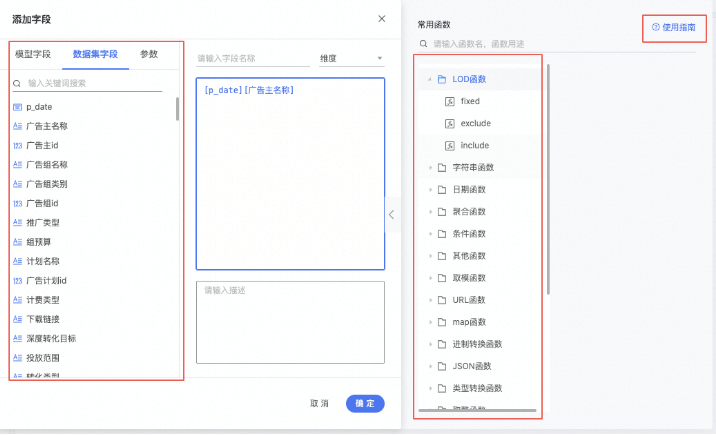Image resolution: width=716 pixels, height=435 pixels.
Task: Insert the 投放范围 field
Action: [43, 358]
